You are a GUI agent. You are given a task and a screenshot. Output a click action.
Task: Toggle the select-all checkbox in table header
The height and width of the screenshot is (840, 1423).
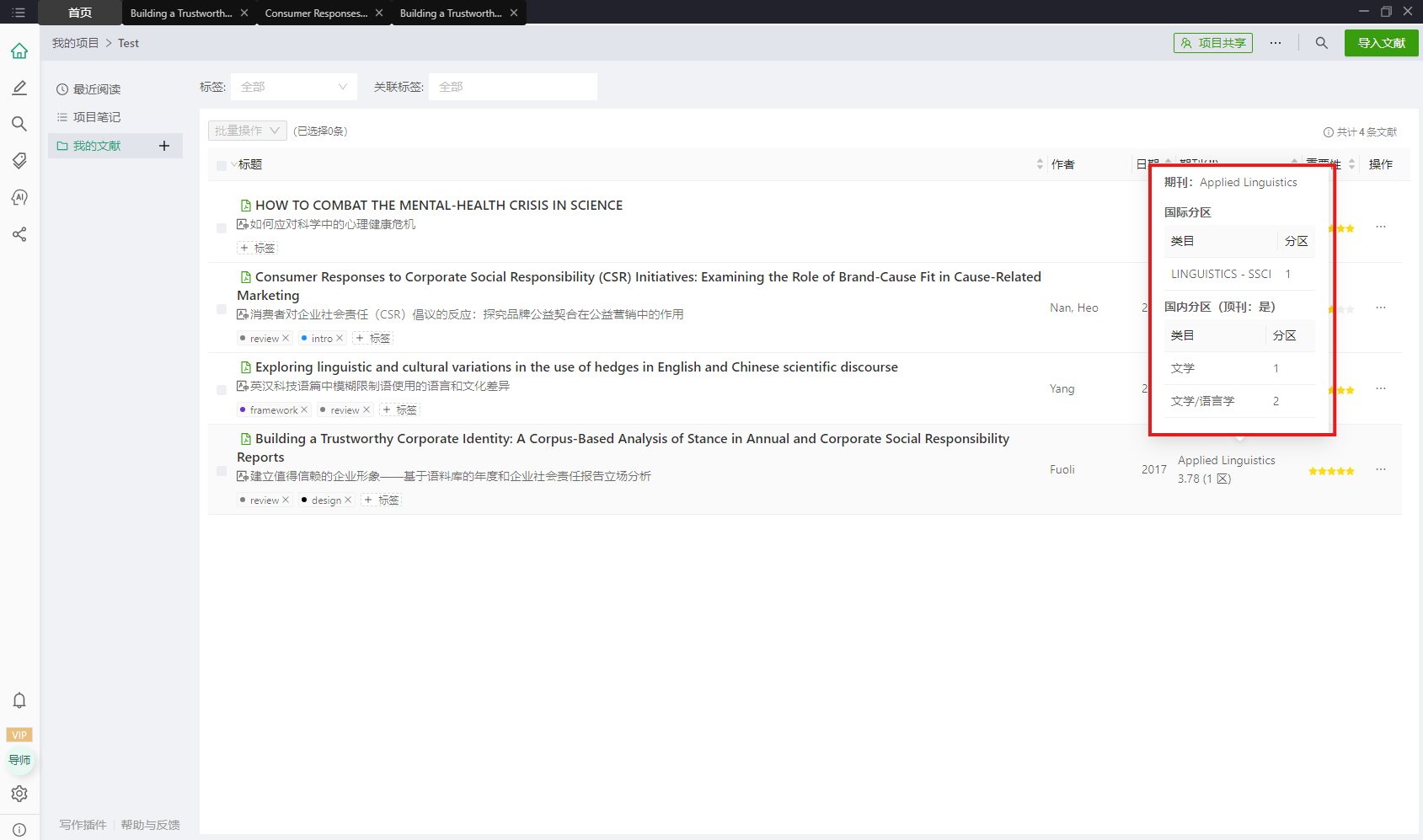[222, 165]
